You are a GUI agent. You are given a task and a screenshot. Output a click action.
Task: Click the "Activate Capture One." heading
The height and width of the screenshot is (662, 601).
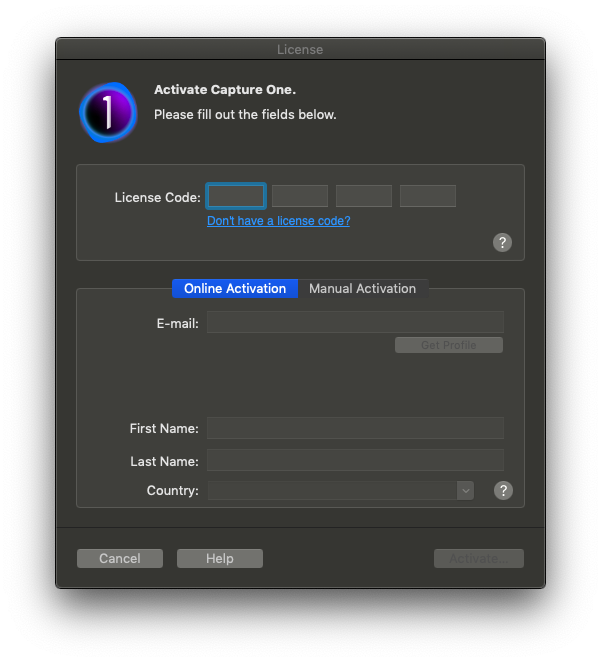click(225, 90)
